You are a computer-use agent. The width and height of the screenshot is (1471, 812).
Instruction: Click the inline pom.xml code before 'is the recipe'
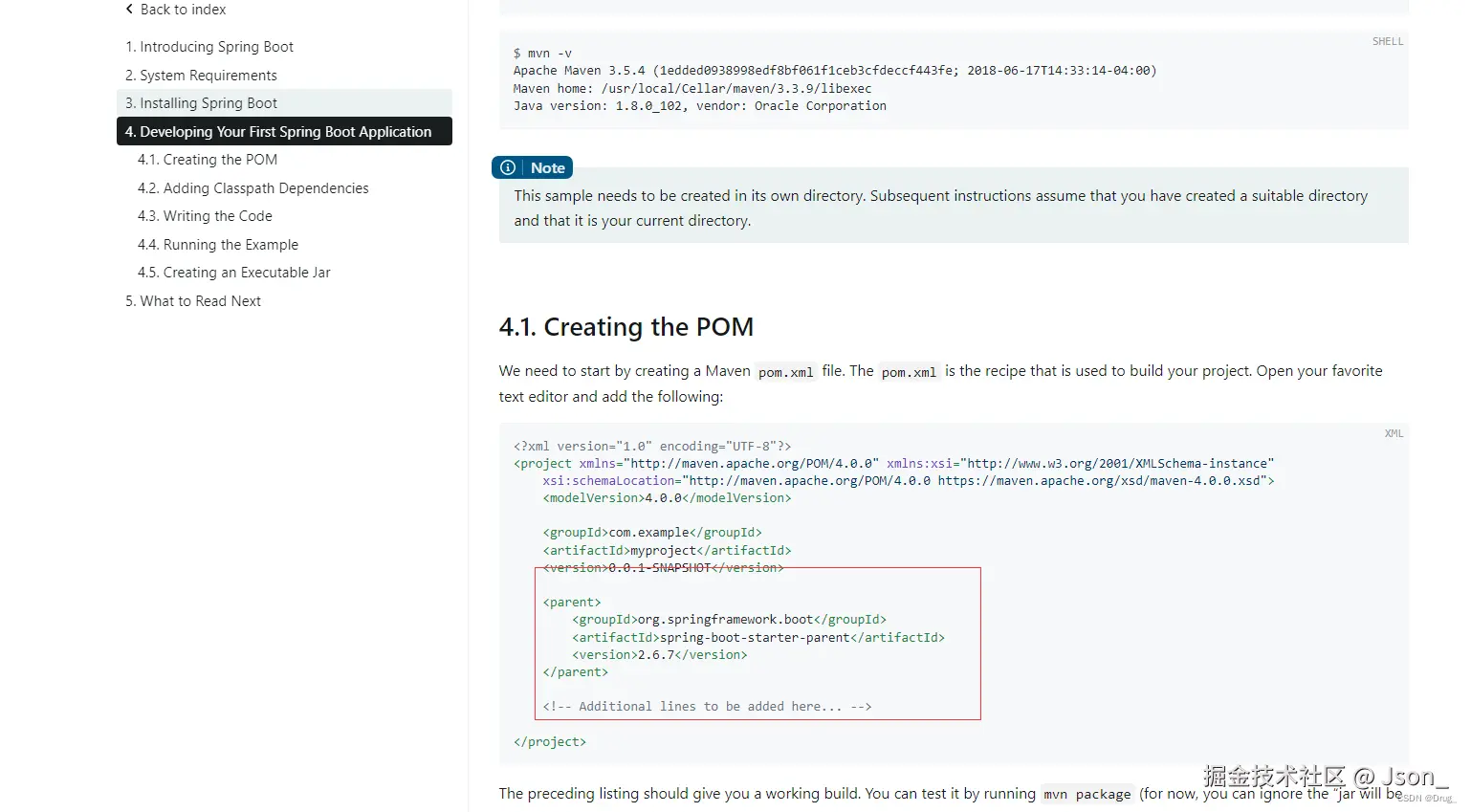909,372
